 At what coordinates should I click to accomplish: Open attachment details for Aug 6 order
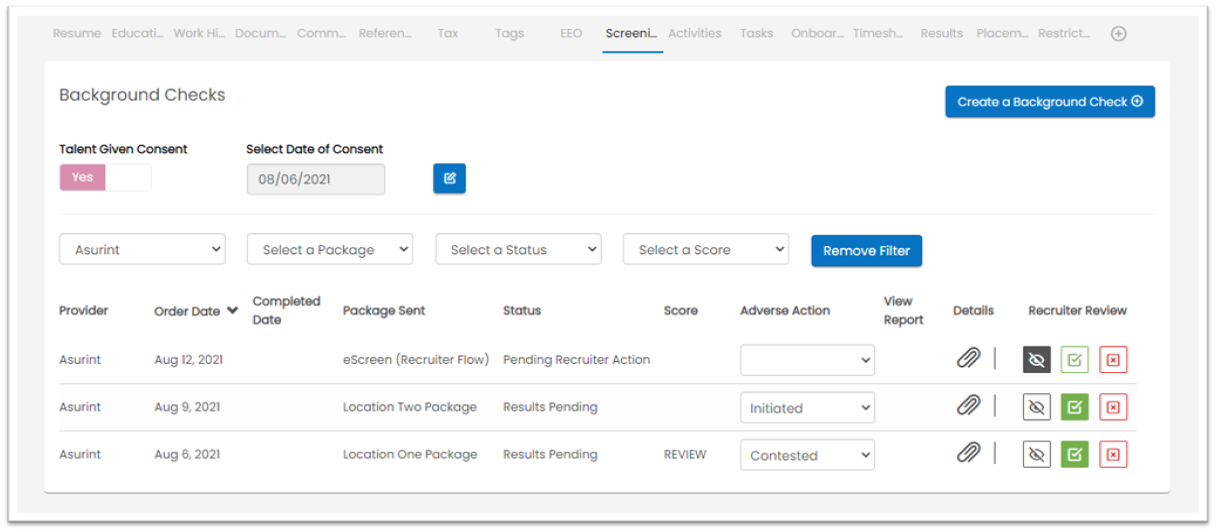click(x=968, y=453)
